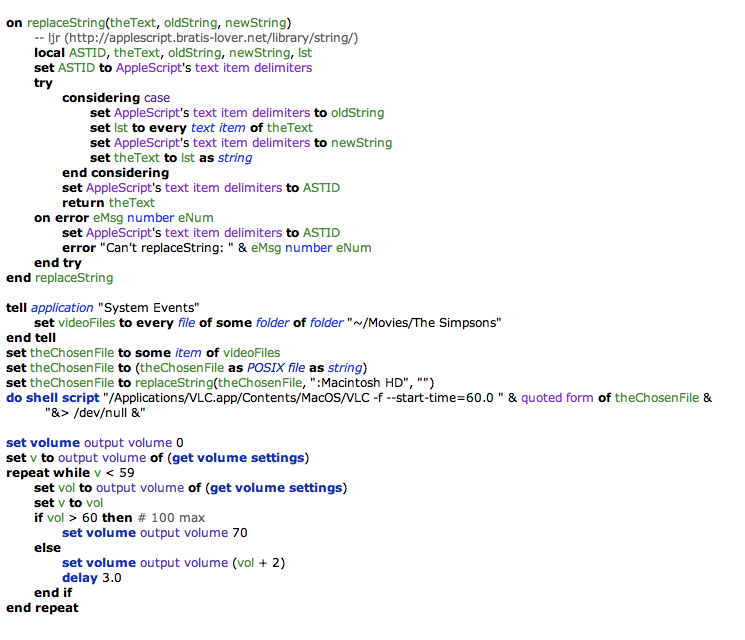Click the 'set v to vol' line
745x640 pixels.
(68, 503)
